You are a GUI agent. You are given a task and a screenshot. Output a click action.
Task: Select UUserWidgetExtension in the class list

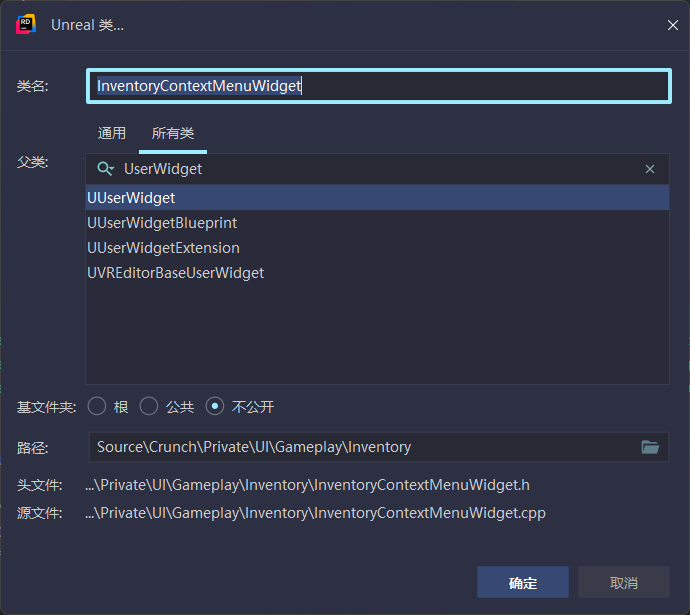coord(378,248)
